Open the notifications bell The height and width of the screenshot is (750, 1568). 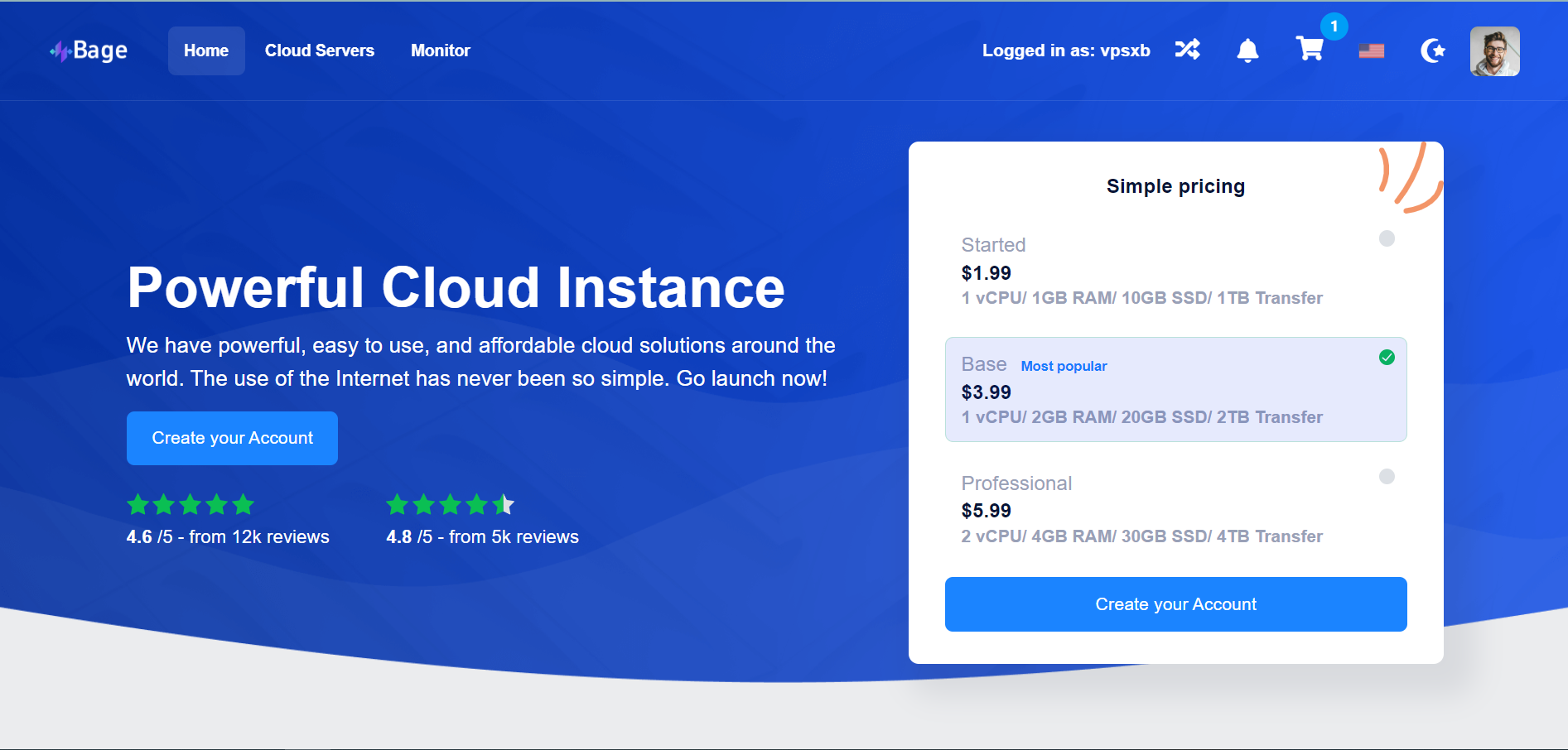point(1247,51)
